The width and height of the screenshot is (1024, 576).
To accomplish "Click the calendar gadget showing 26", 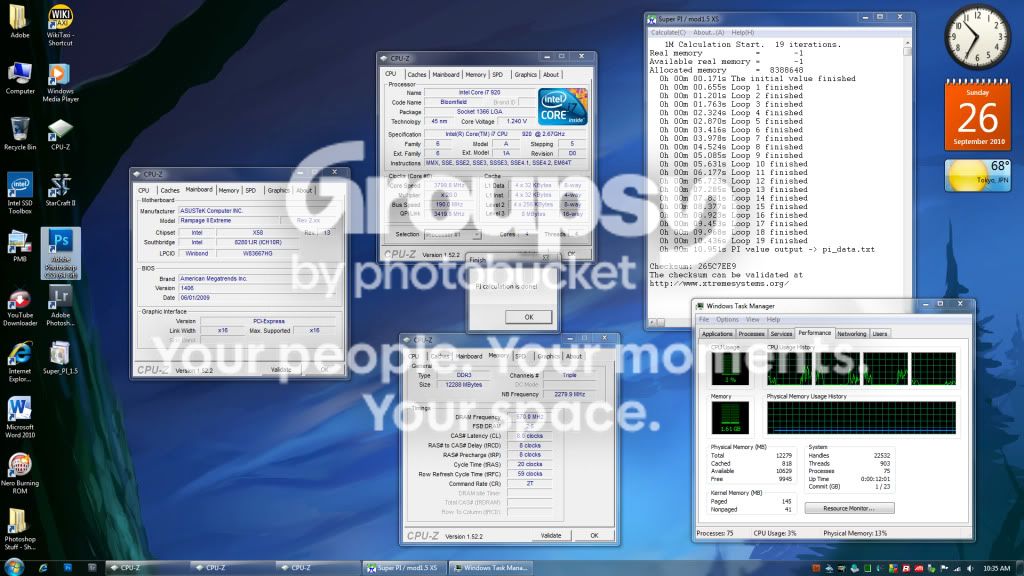I will (x=978, y=114).
